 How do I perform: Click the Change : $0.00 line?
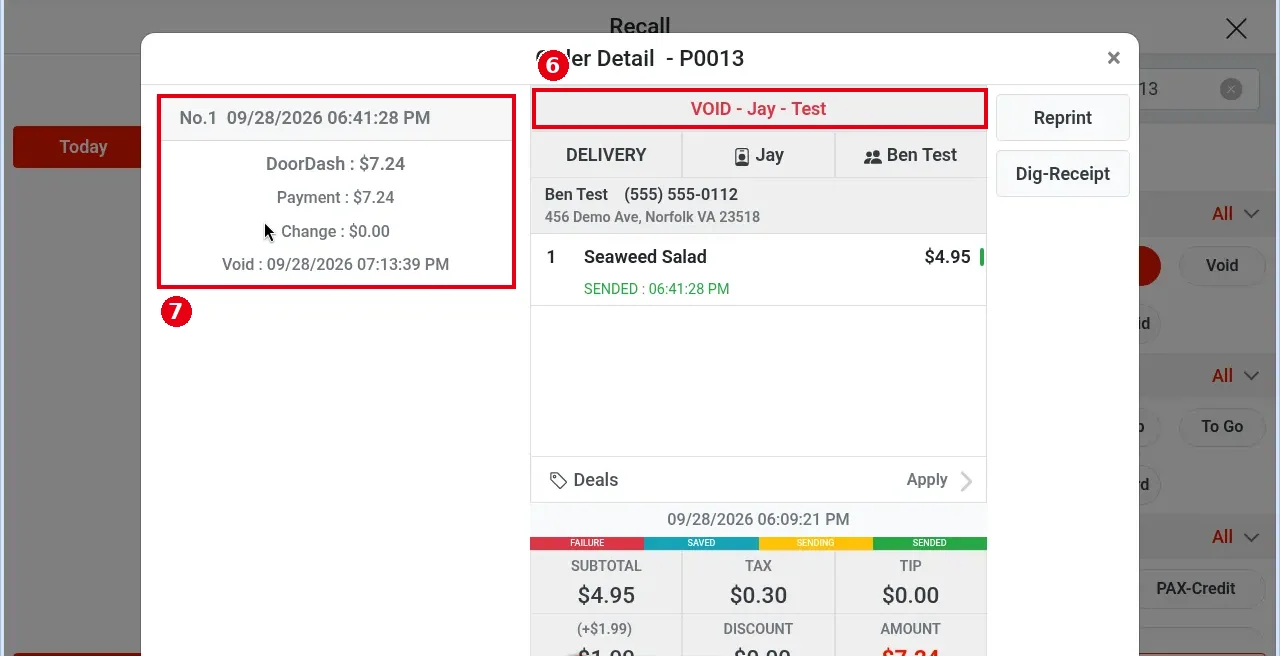tap(336, 231)
